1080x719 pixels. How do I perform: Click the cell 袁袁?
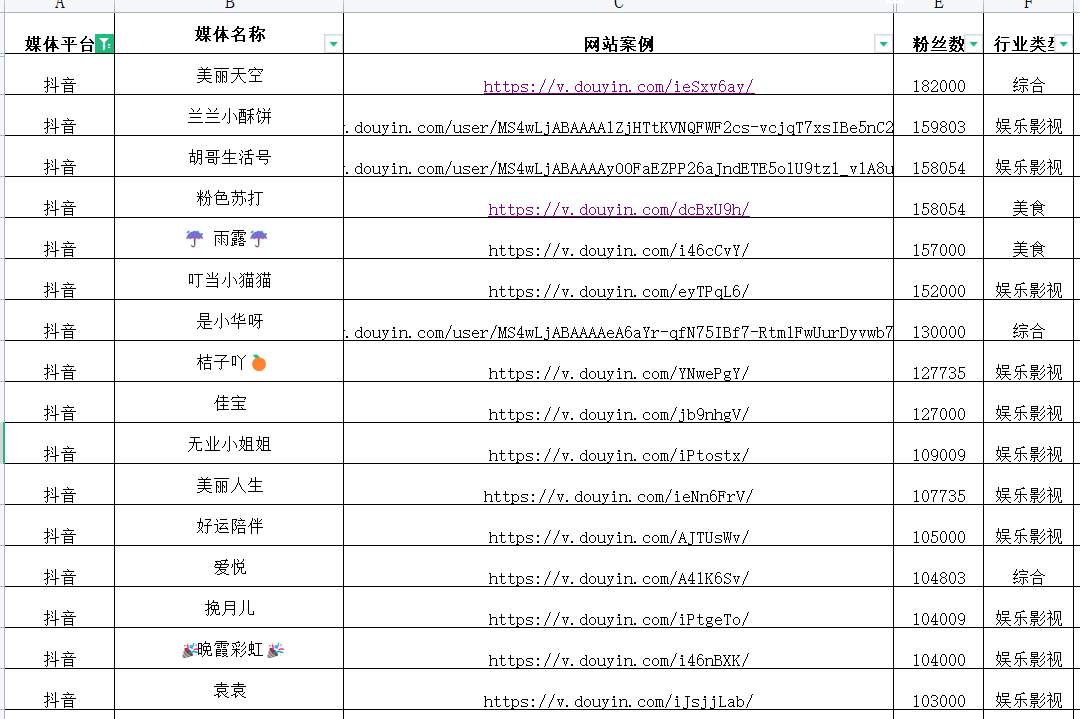point(229,690)
